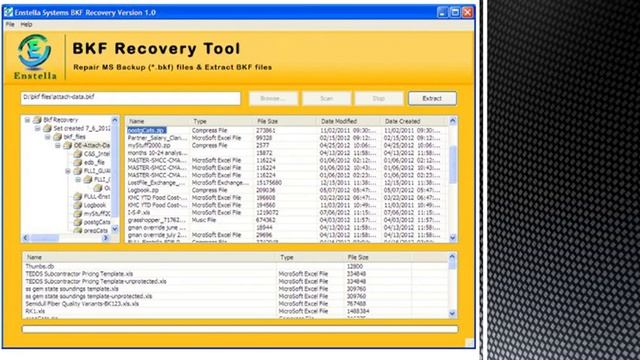Select the 'Set created 7_6_2012' folder icon
This screenshot has width=640, height=360.
coord(47,128)
